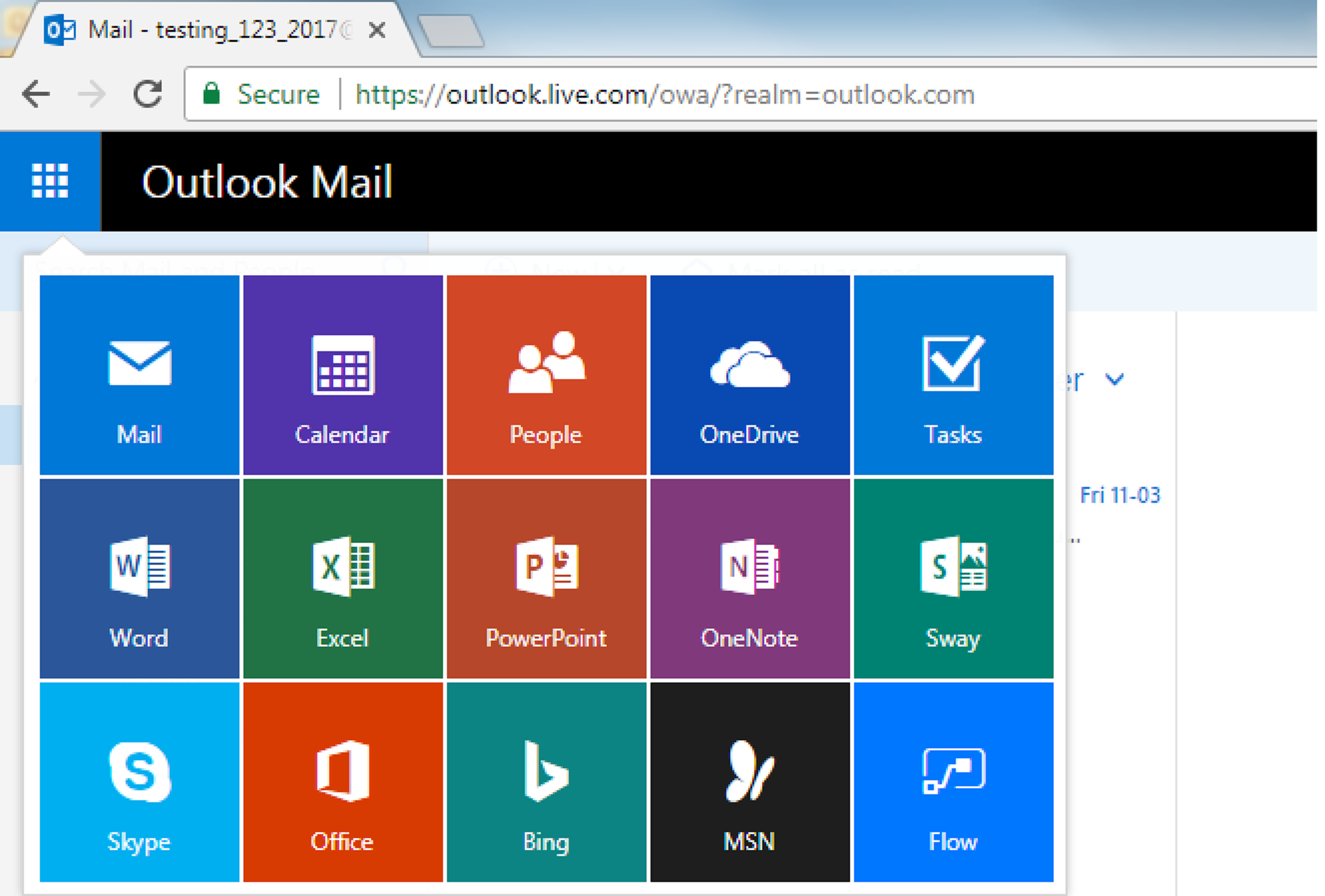This screenshot has height=896, width=1325.
Task: Launch Word from the app launcher
Action: [x=140, y=579]
